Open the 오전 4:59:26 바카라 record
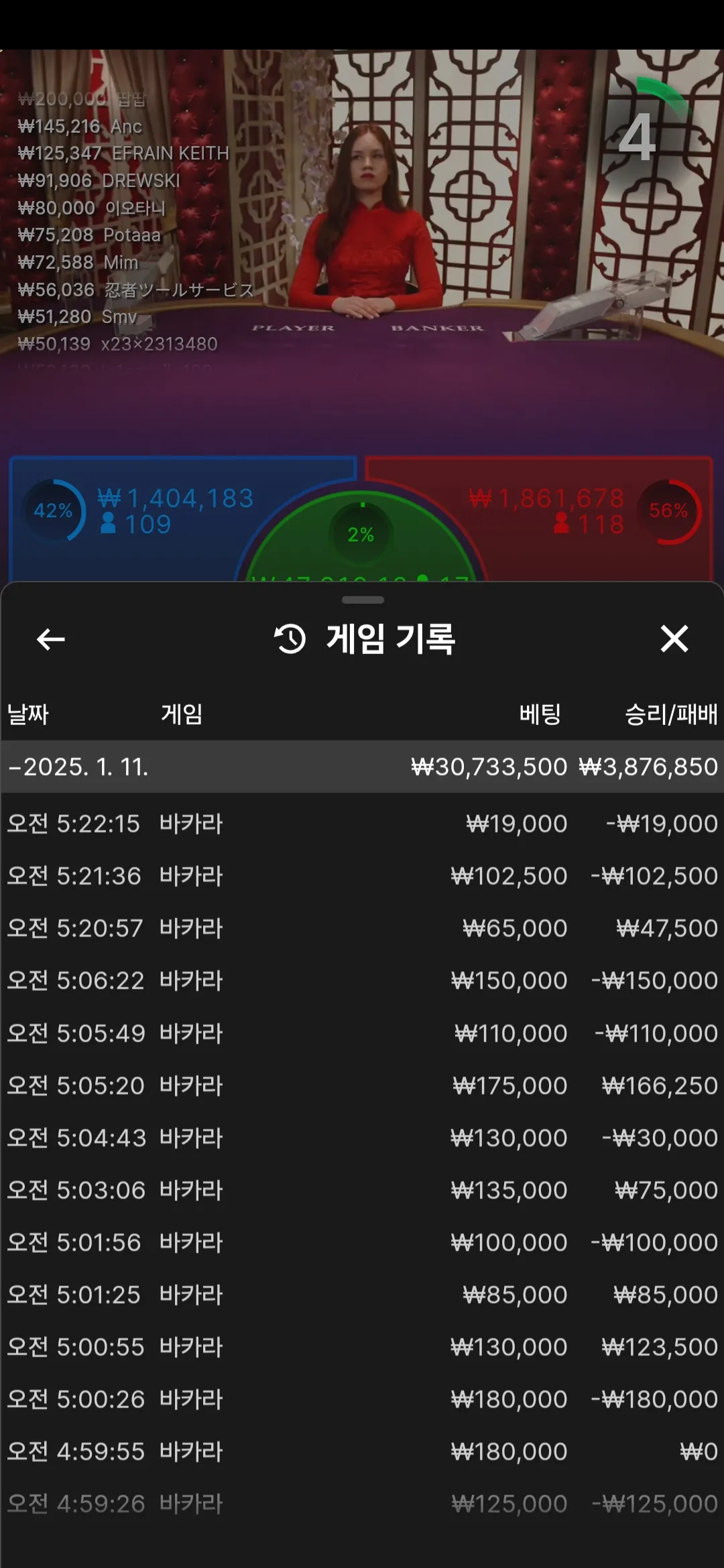Screen dimensions: 724x1568 tap(362, 1504)
